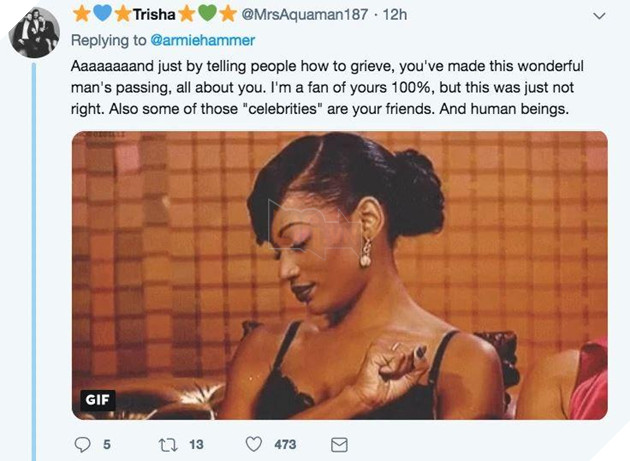Click the blue heart emoji in the display name
630x461 pixels.
101,16
